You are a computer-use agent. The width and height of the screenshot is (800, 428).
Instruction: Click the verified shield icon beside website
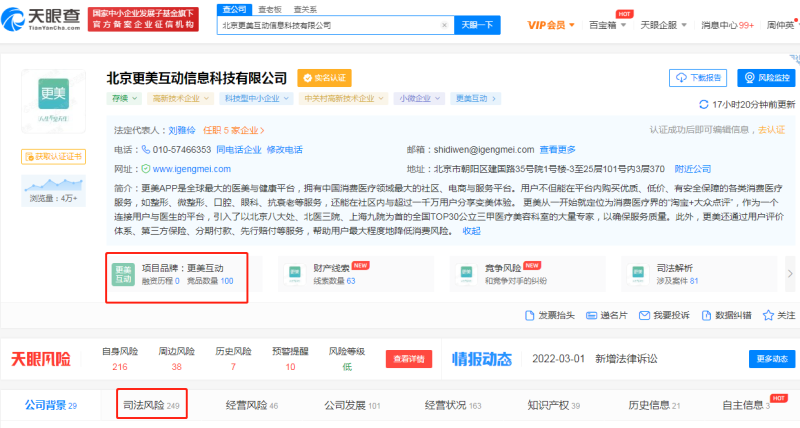coord(146,169)
